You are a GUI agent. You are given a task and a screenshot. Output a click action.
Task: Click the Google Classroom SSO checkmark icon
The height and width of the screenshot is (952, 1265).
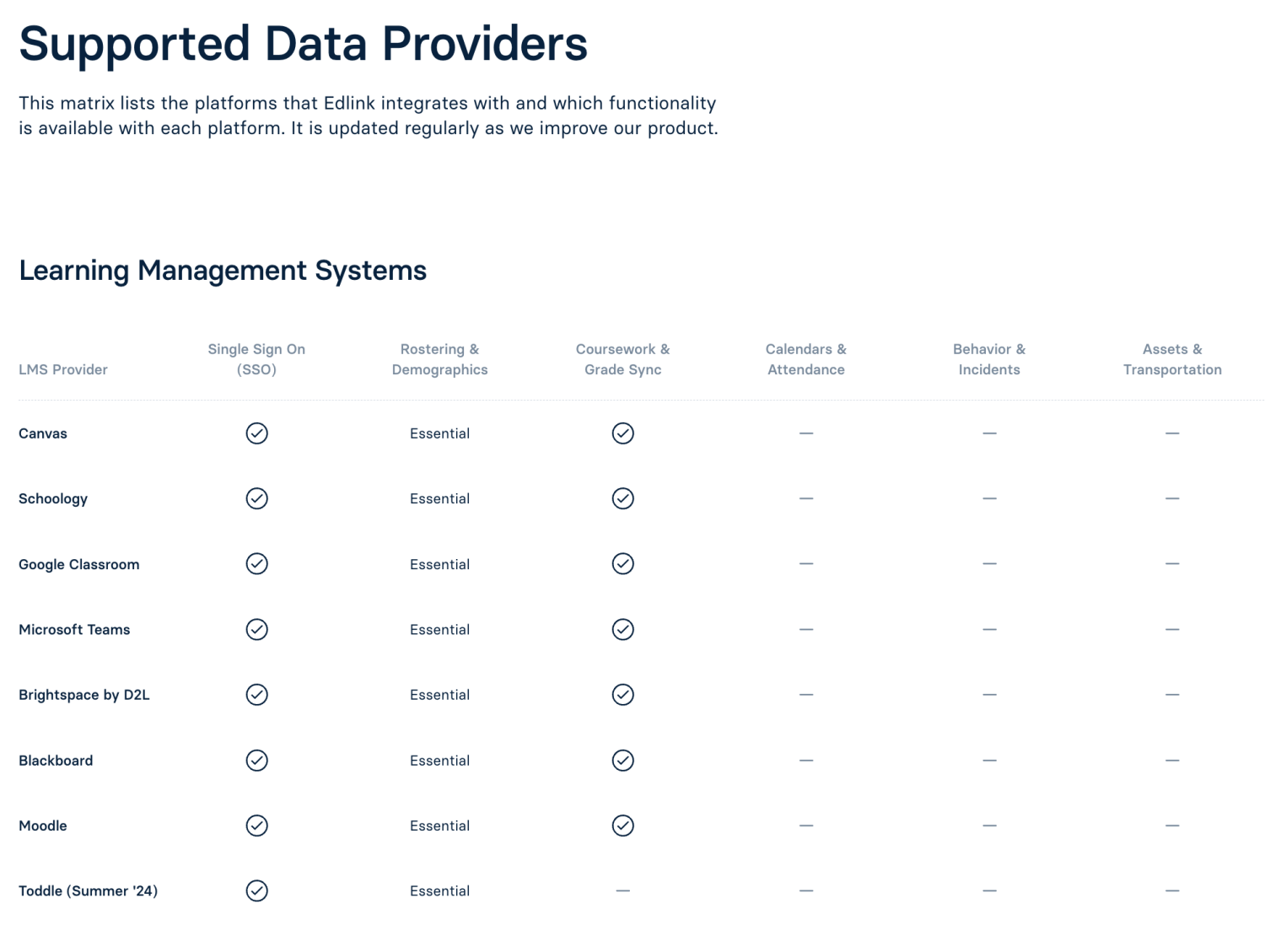[257, 564]
